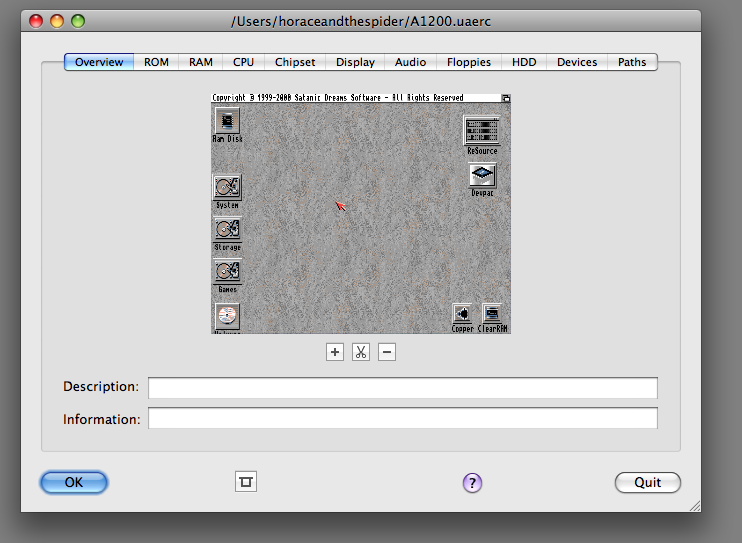Click the plus button below the screenshot
The width and height of the screenshot is (742, 543).
tap(335, 352)
